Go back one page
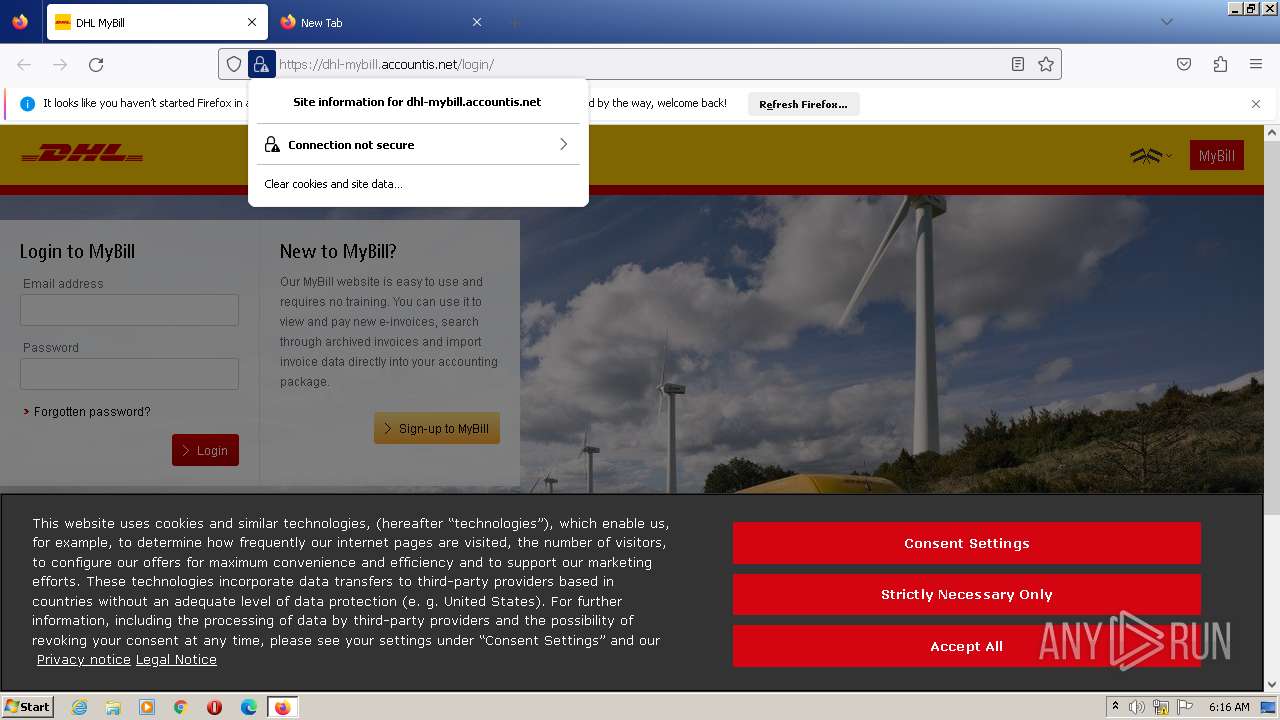The image size is (1280, 720). (x=24, y=64)
